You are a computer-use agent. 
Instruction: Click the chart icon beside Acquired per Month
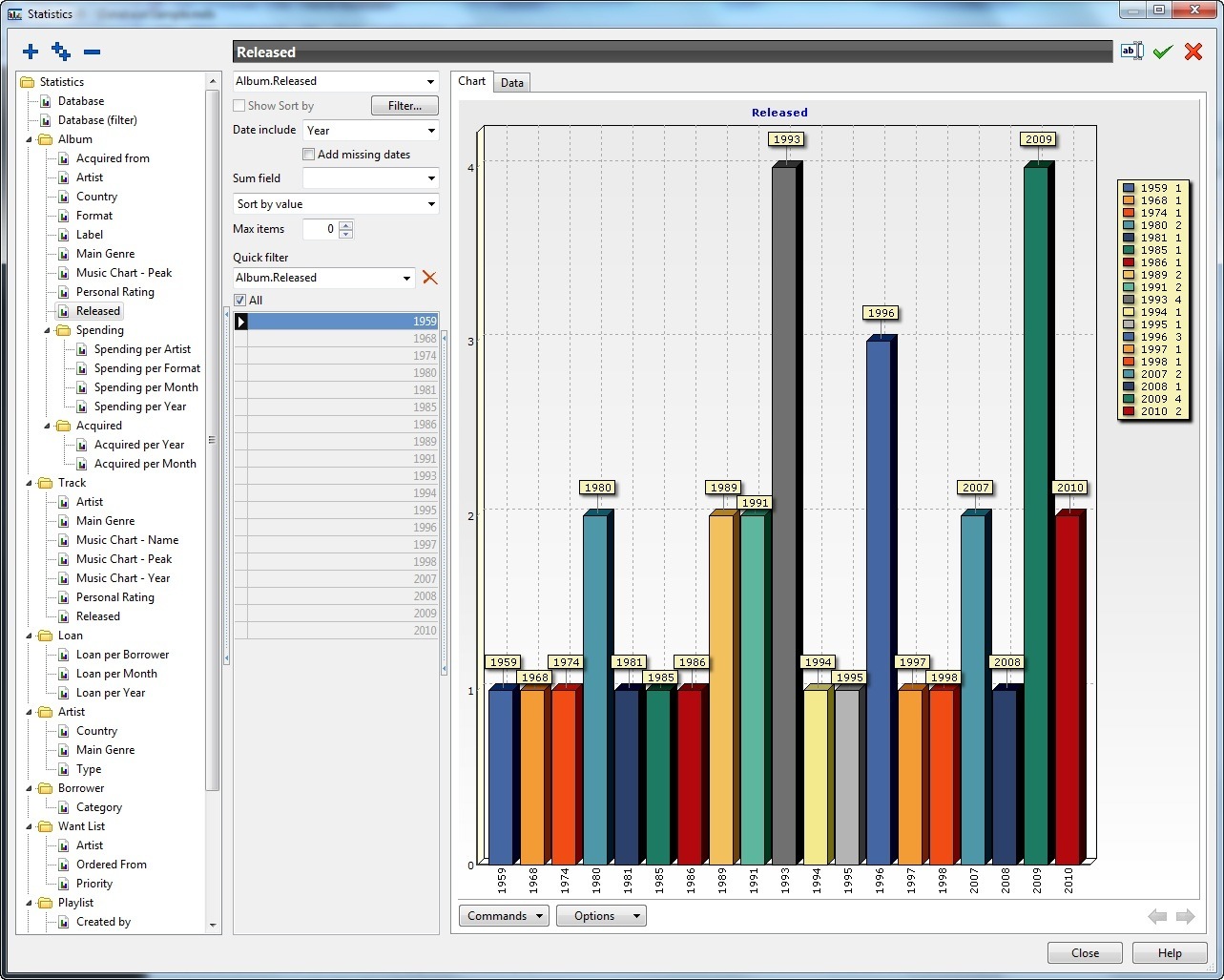click(x=82, y=464)
